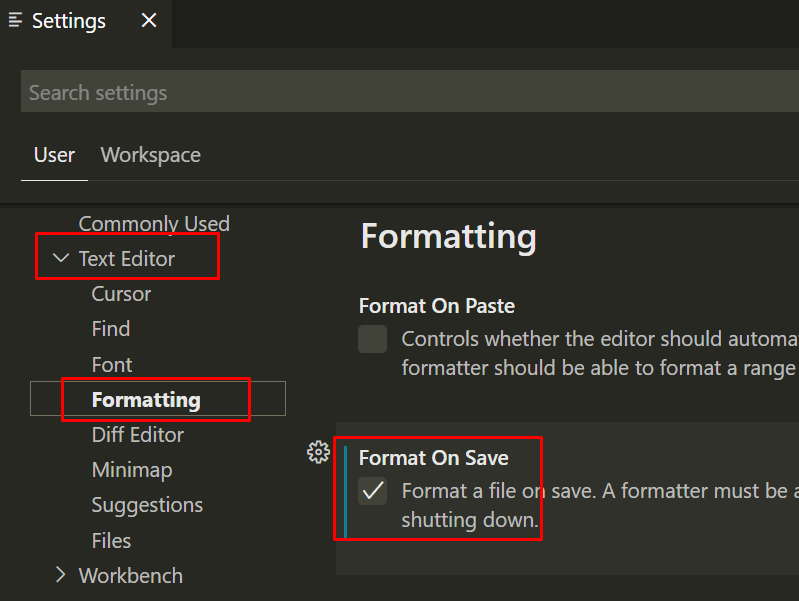The height and width of the screenshot is (601, 799).
Task: Expand the Workbench section chevron
Action: pyautogui.click(x=61, y=574)
